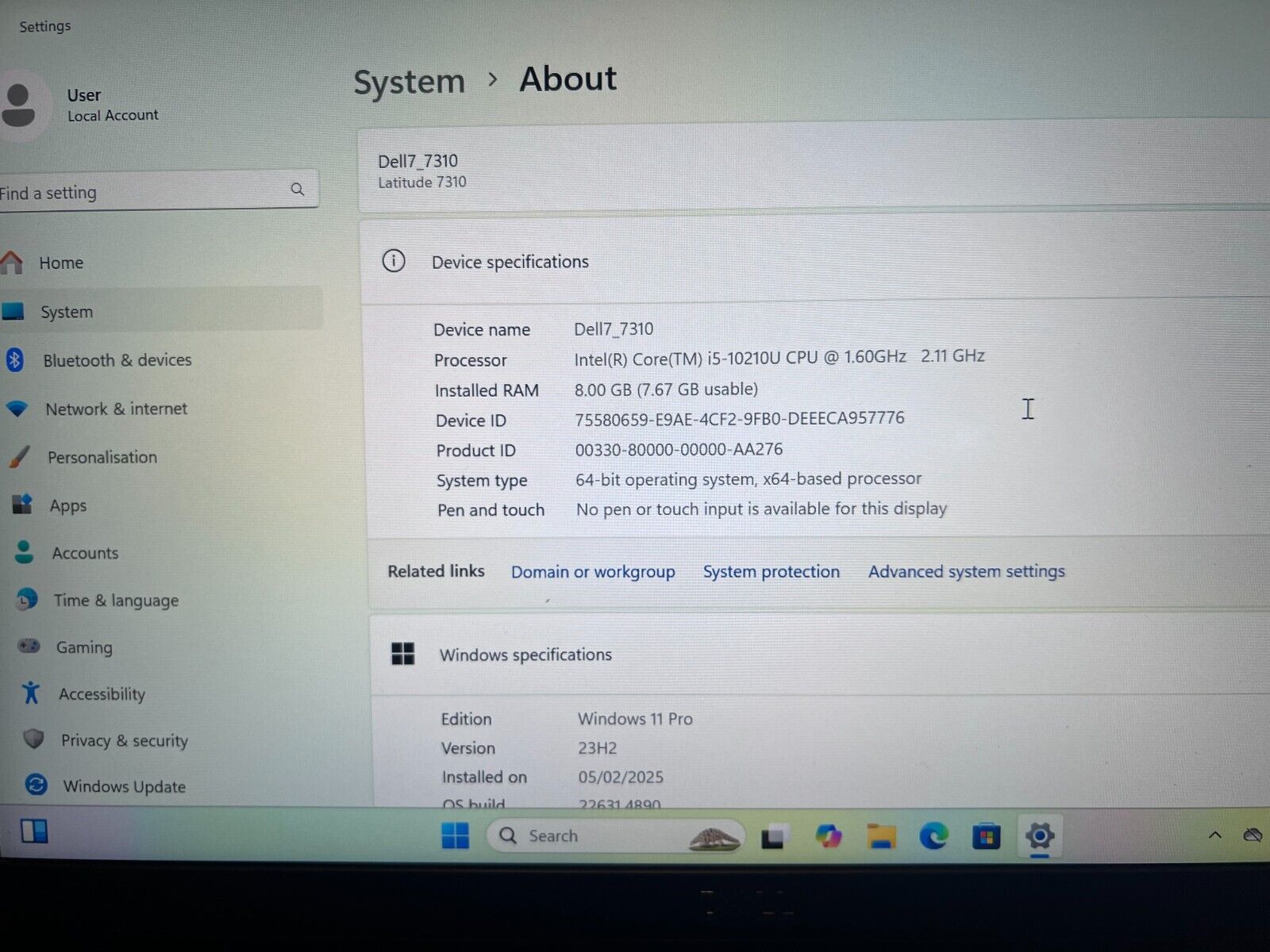1270x952 pixels.
Task: Open File Explorer from the taskbar
Action: coord(881,836)
